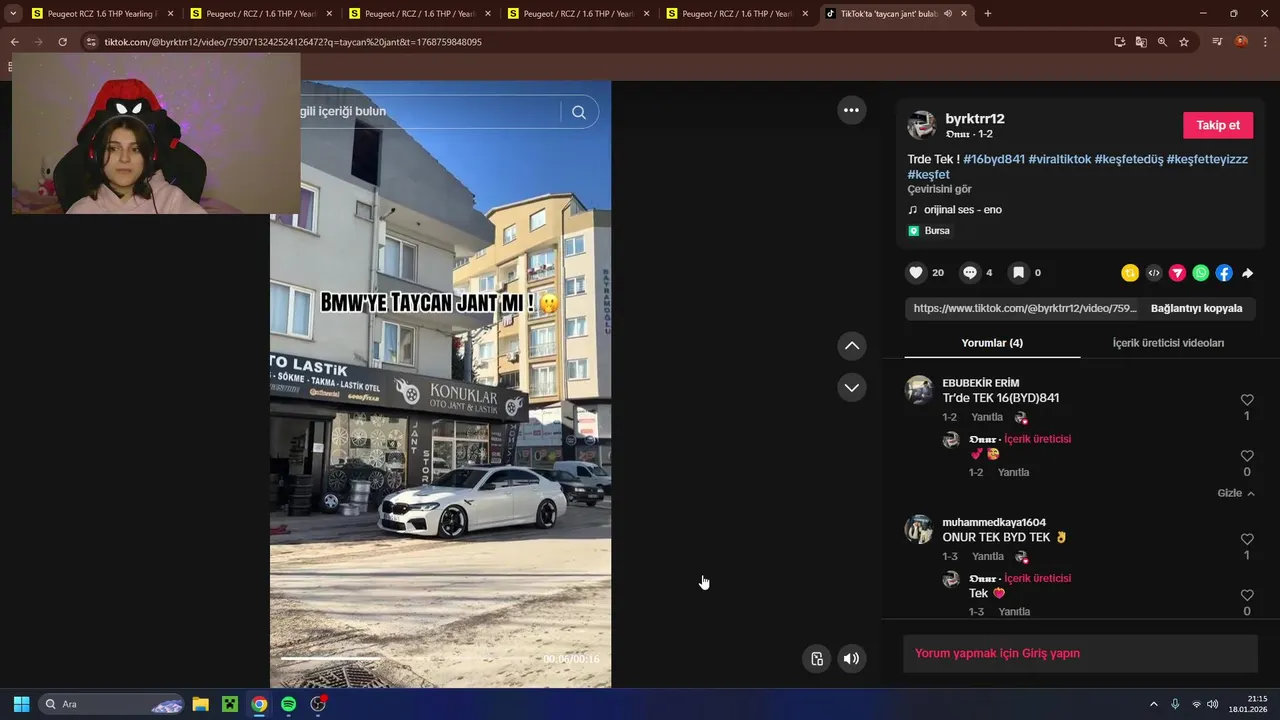Open the tab search dropdown in Chrome
Screen dimensions: 1280x720
pyautogui.click(x=13, y=14)
